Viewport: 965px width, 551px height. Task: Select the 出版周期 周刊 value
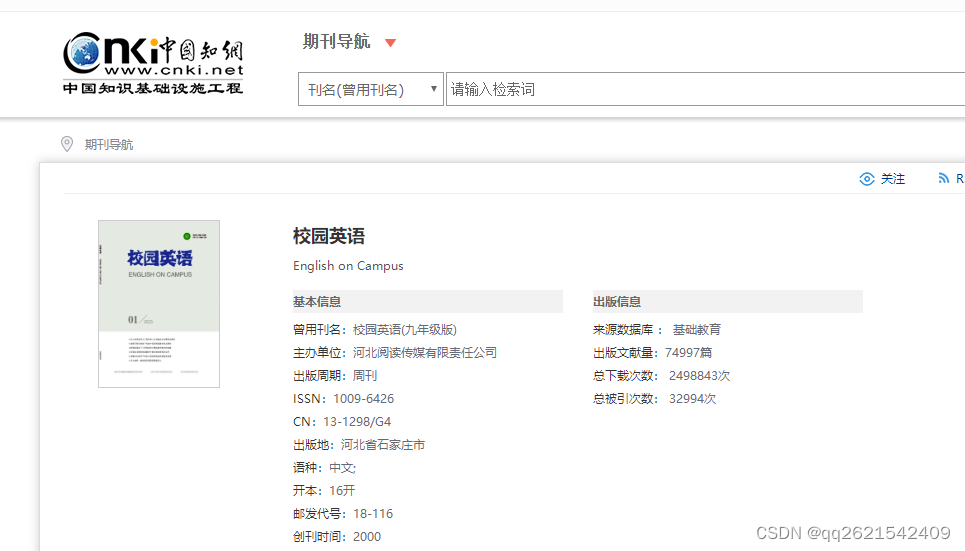point(365,376)
